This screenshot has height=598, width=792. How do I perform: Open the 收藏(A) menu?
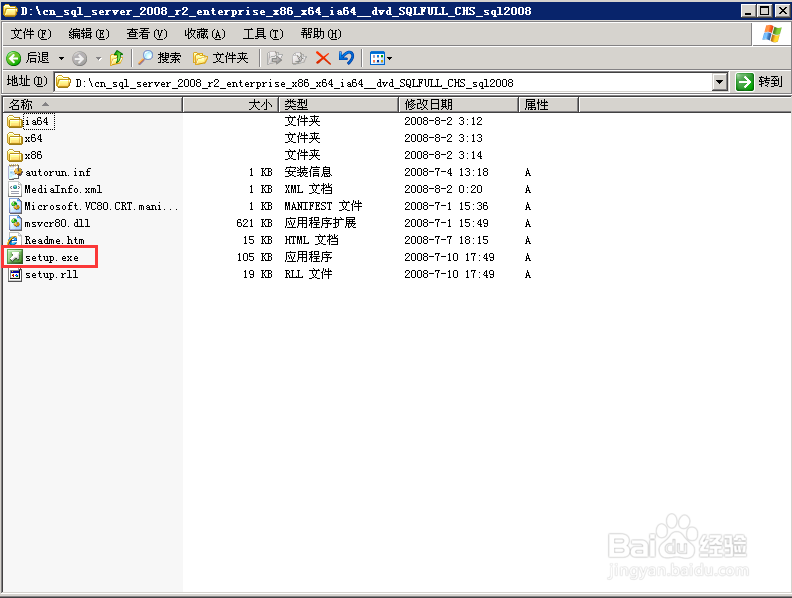pos(205,34)
